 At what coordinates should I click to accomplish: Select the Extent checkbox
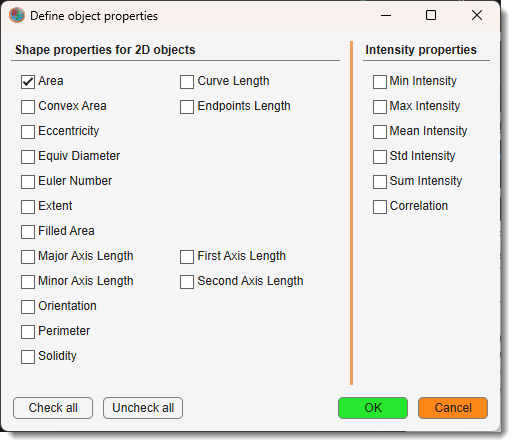pyautogui.click(x=28, y=207)
